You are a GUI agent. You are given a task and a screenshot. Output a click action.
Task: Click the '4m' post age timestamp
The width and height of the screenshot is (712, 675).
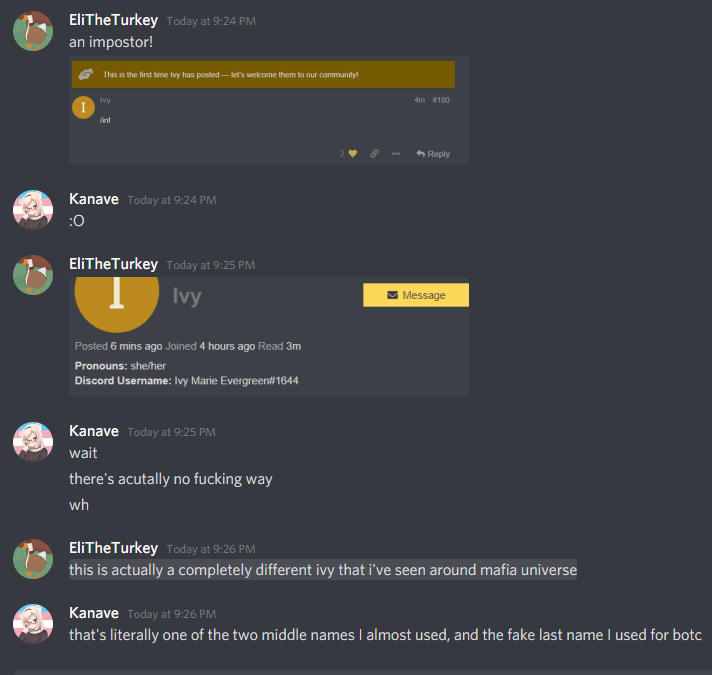(x=420, y=100)
